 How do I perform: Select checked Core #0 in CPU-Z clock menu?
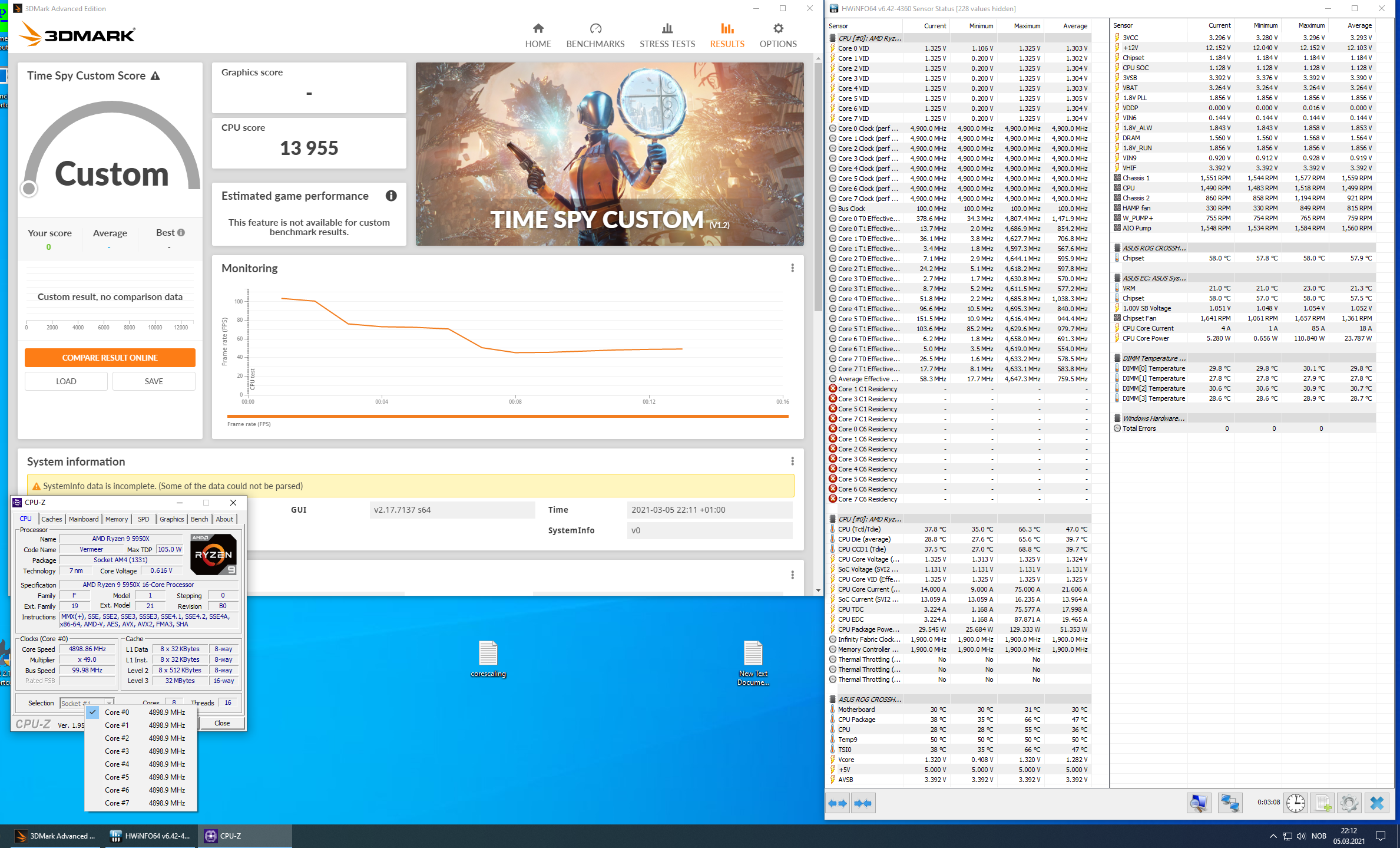[x=141, y=712]
